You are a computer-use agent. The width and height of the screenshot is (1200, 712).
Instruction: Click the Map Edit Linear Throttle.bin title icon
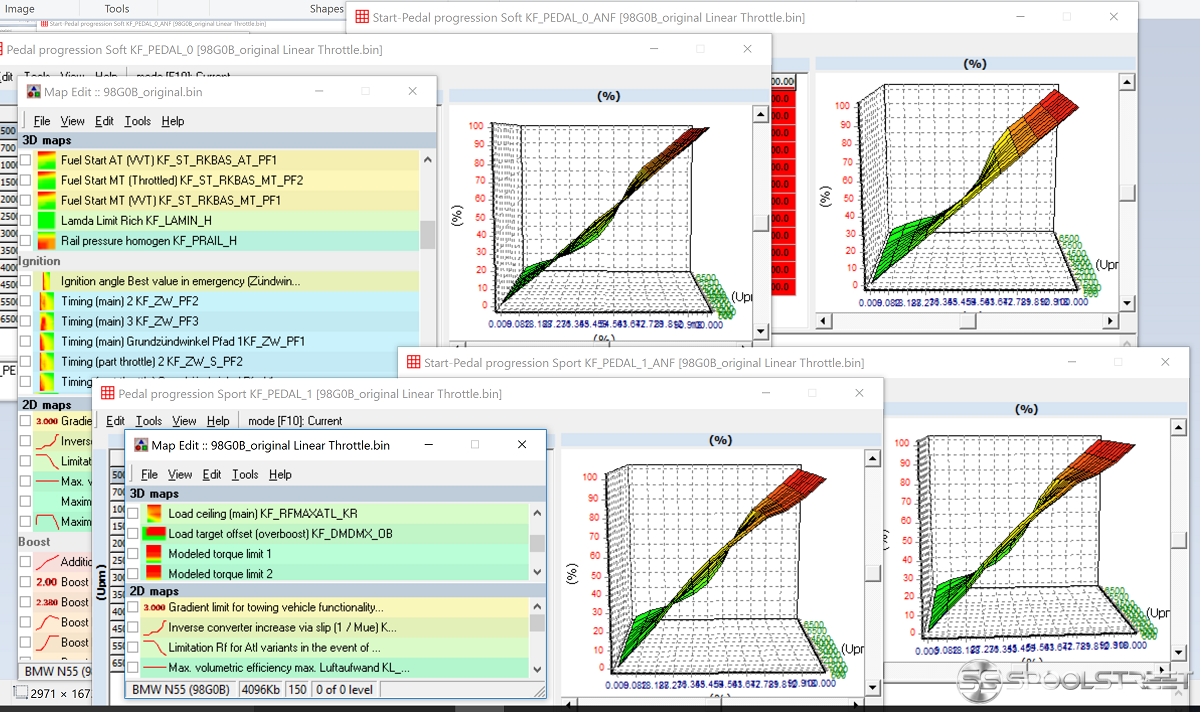pyautogui.click(x=139, y=445)
